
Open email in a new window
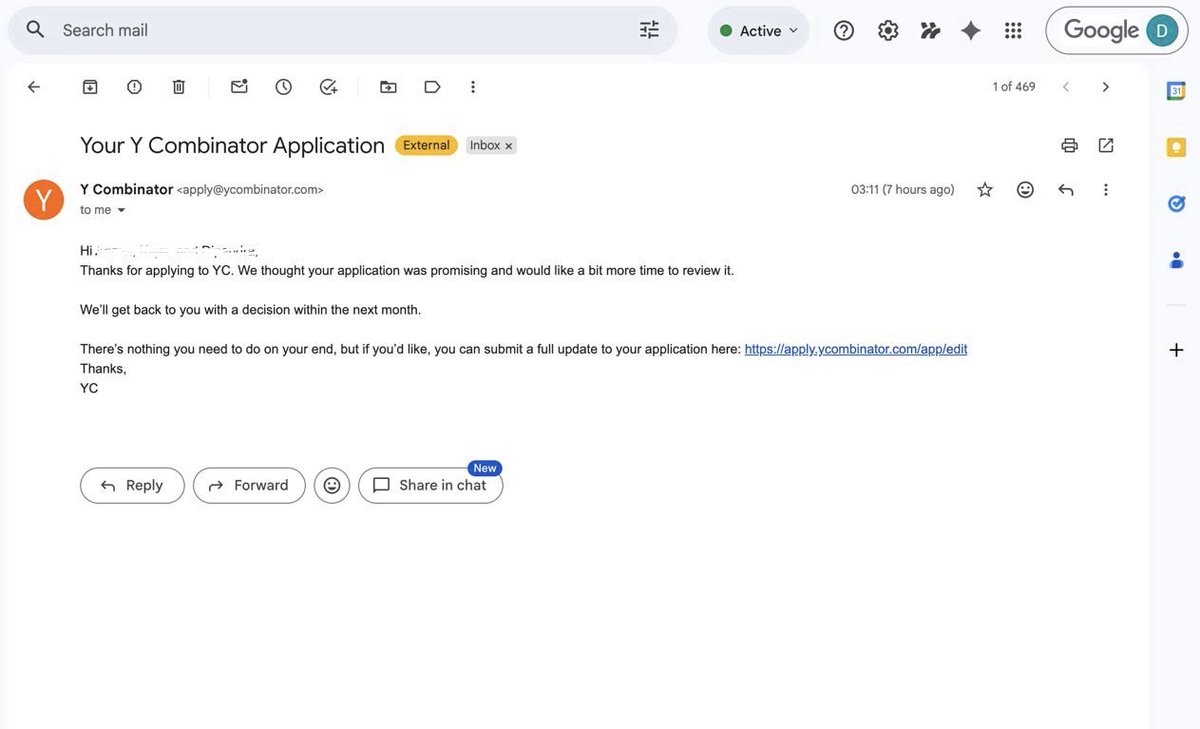1106,146
